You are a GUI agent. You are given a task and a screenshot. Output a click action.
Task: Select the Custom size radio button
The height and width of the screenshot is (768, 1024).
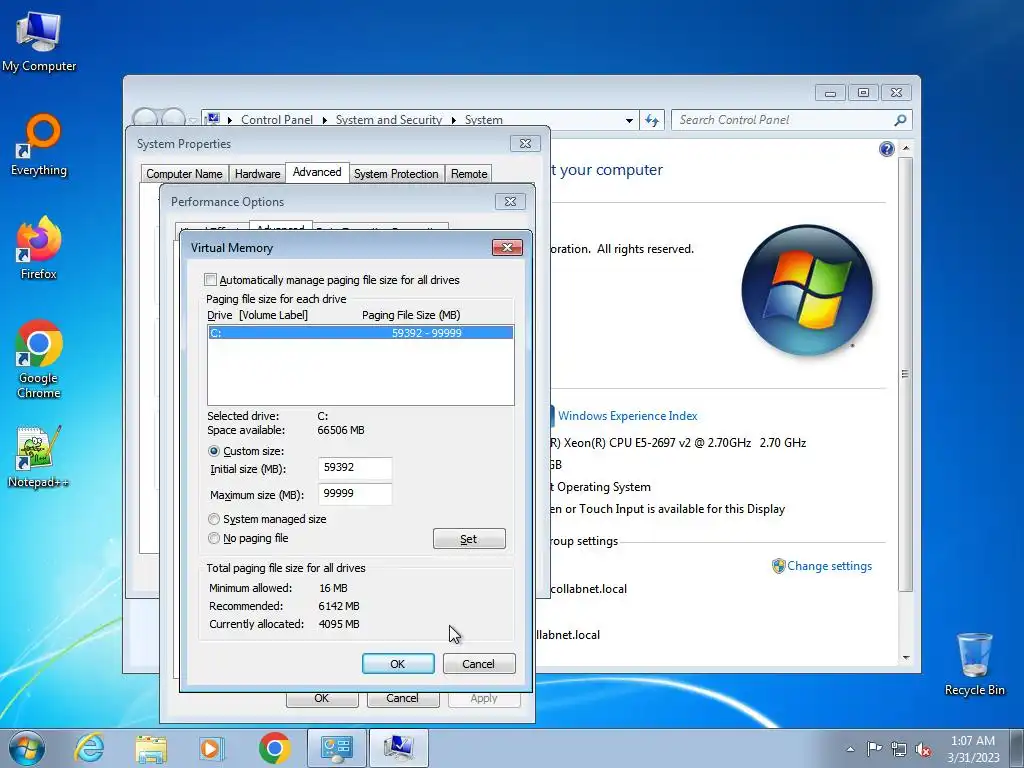point(214,451)
